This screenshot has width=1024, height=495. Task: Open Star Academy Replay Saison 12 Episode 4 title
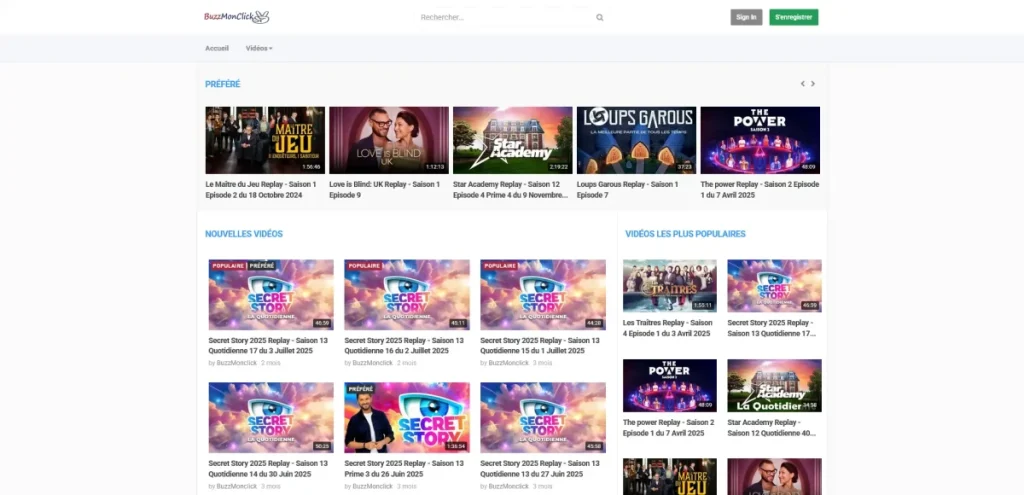click(511, 189)
